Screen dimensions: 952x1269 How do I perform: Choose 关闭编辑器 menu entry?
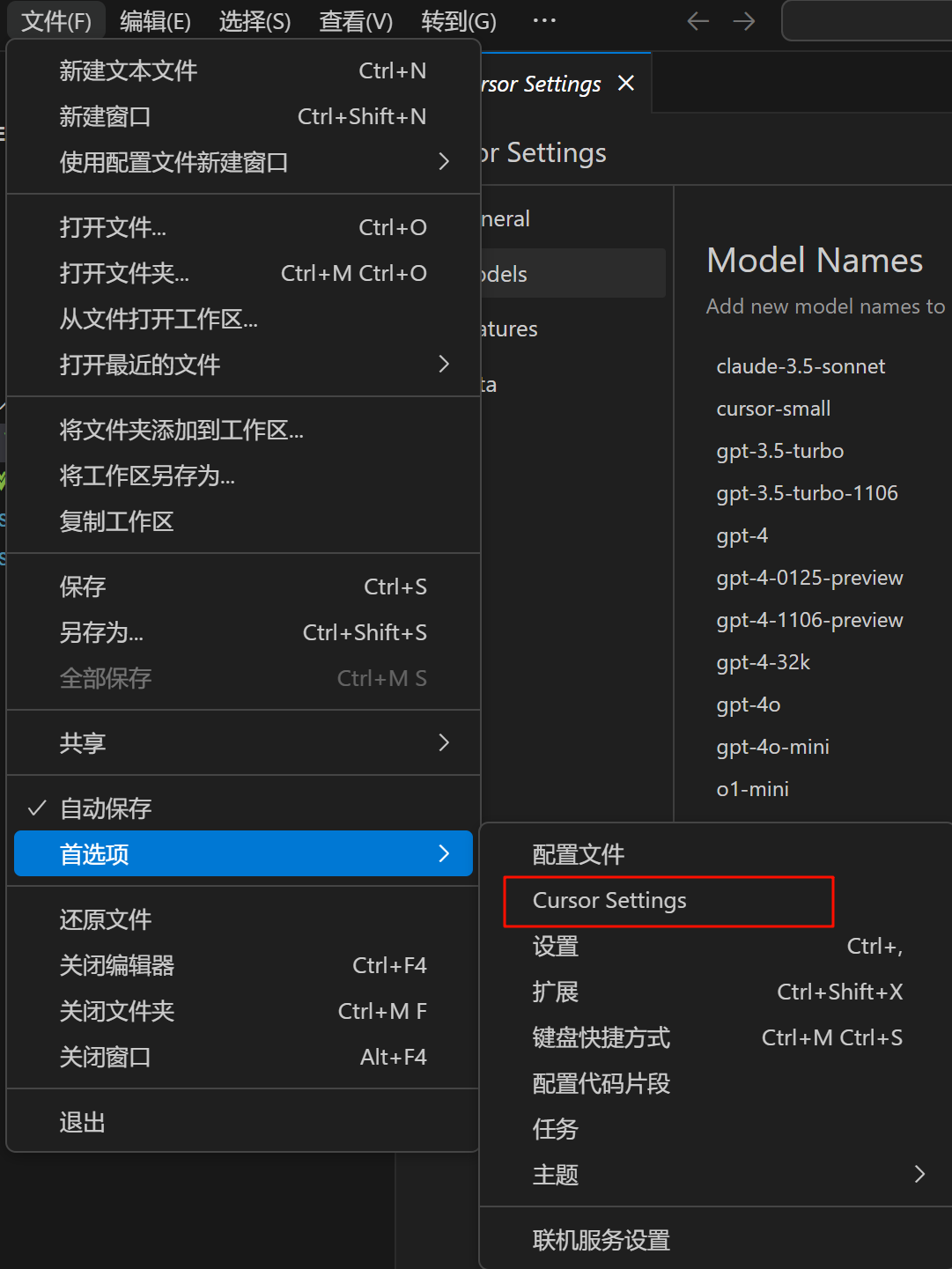tap(243, 965)
